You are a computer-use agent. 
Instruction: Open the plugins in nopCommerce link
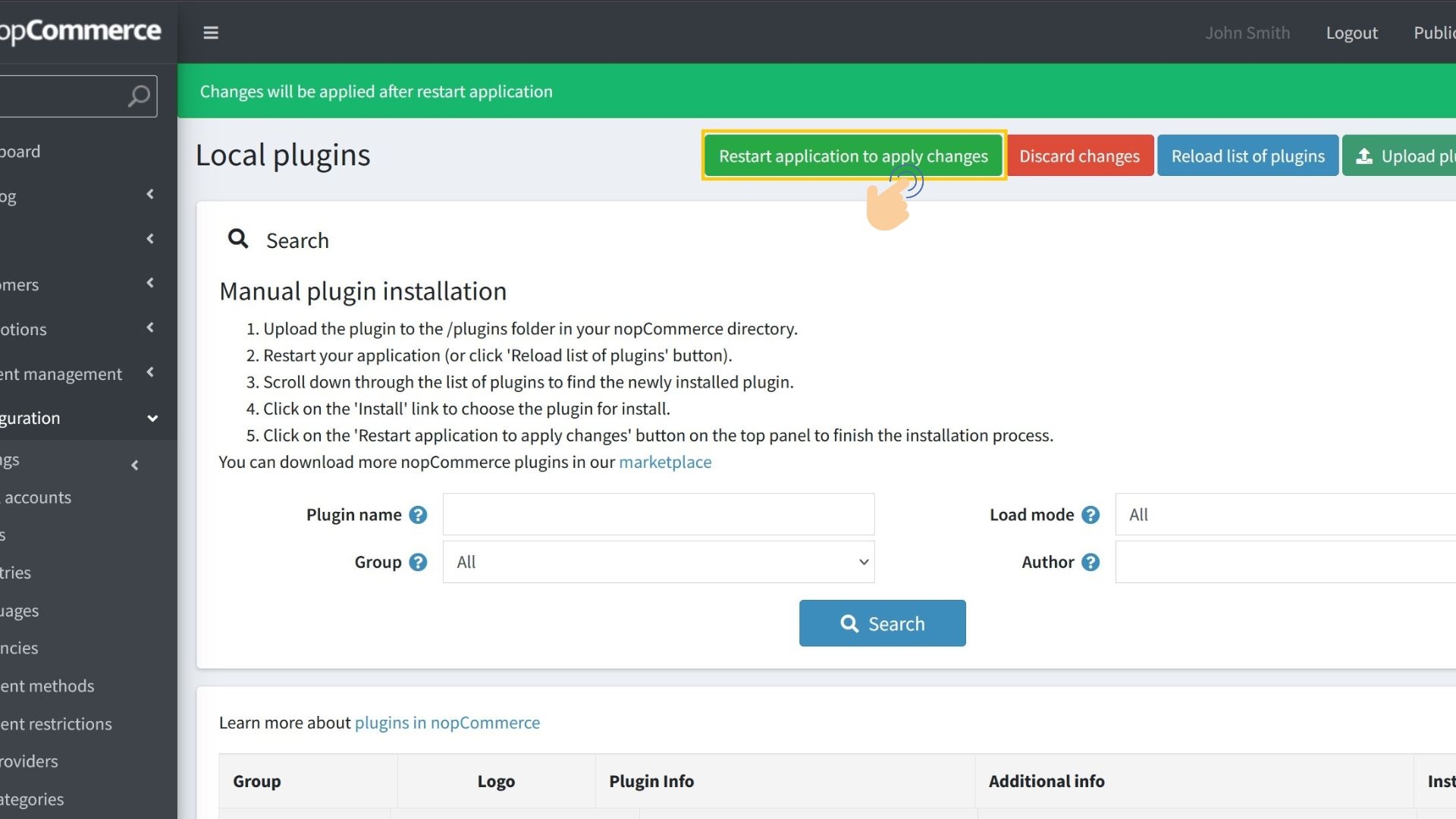447,723
